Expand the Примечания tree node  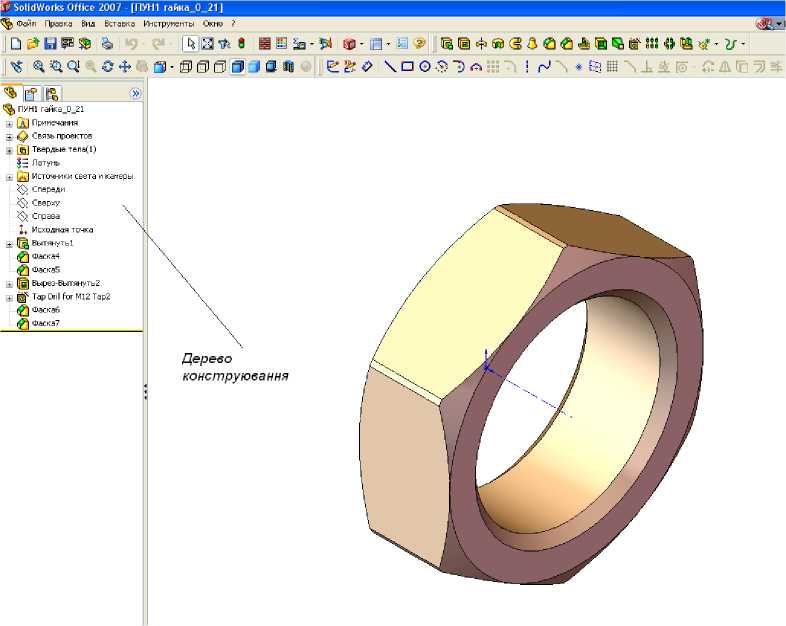click(x=9, y=123)
